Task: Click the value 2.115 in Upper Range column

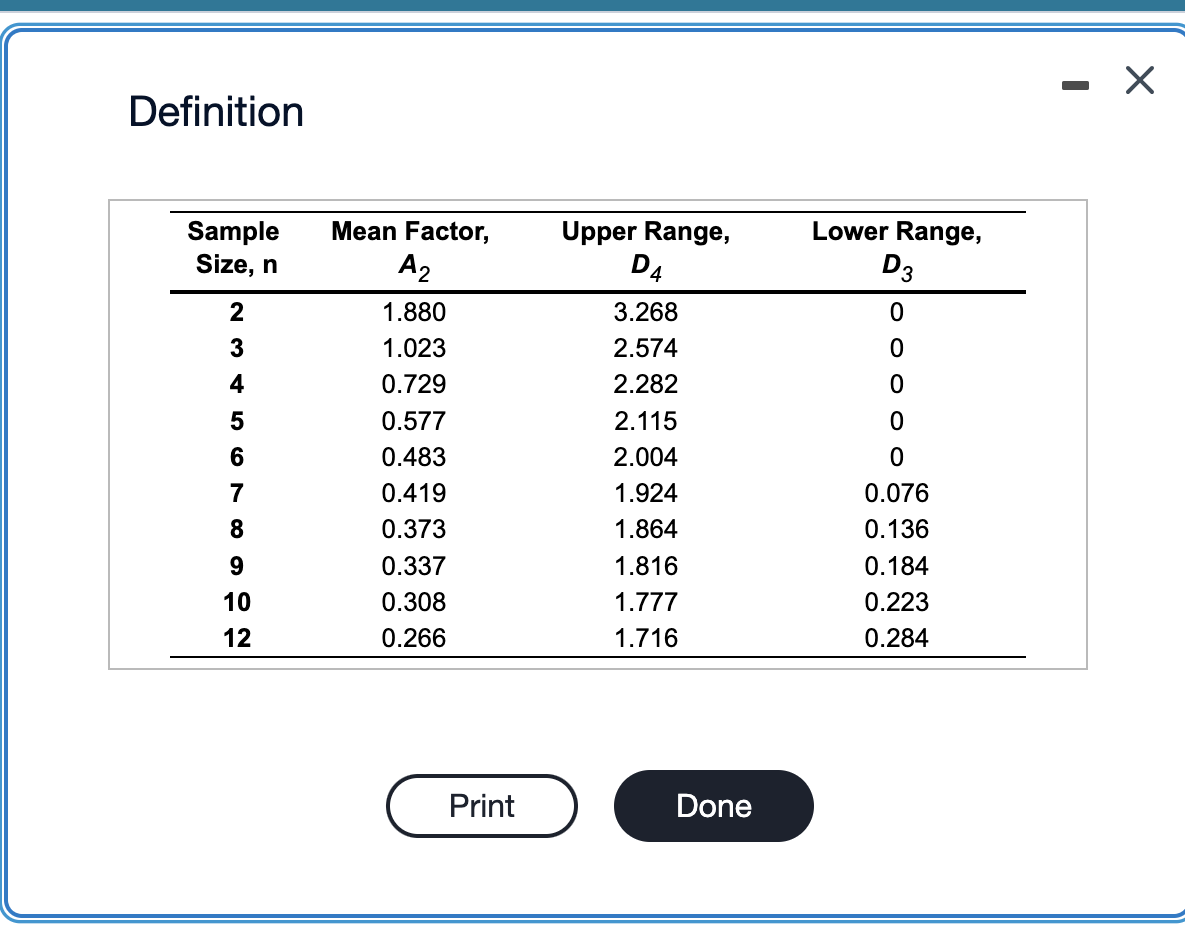Action: (x=646, y=421)
